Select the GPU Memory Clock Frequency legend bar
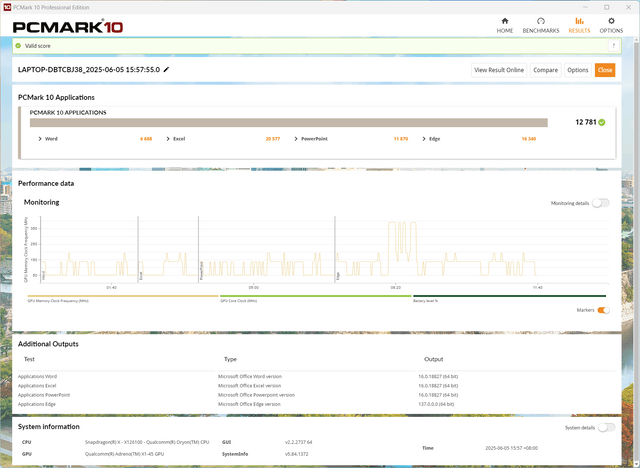Image resolution: width=640 pixels, height=468 pixels. coord(123,296)
